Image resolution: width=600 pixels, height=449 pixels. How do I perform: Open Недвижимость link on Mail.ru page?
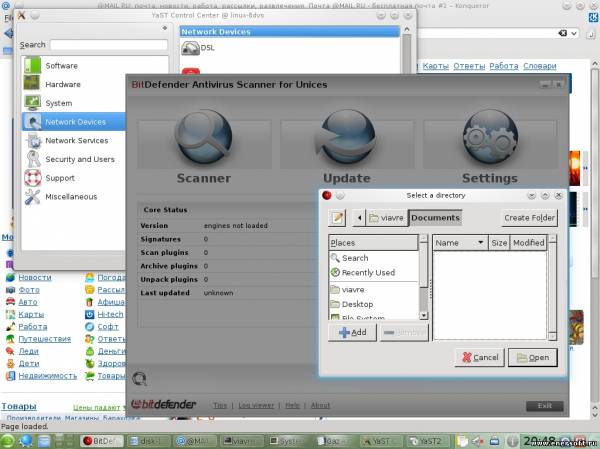[x=48, y=376]
